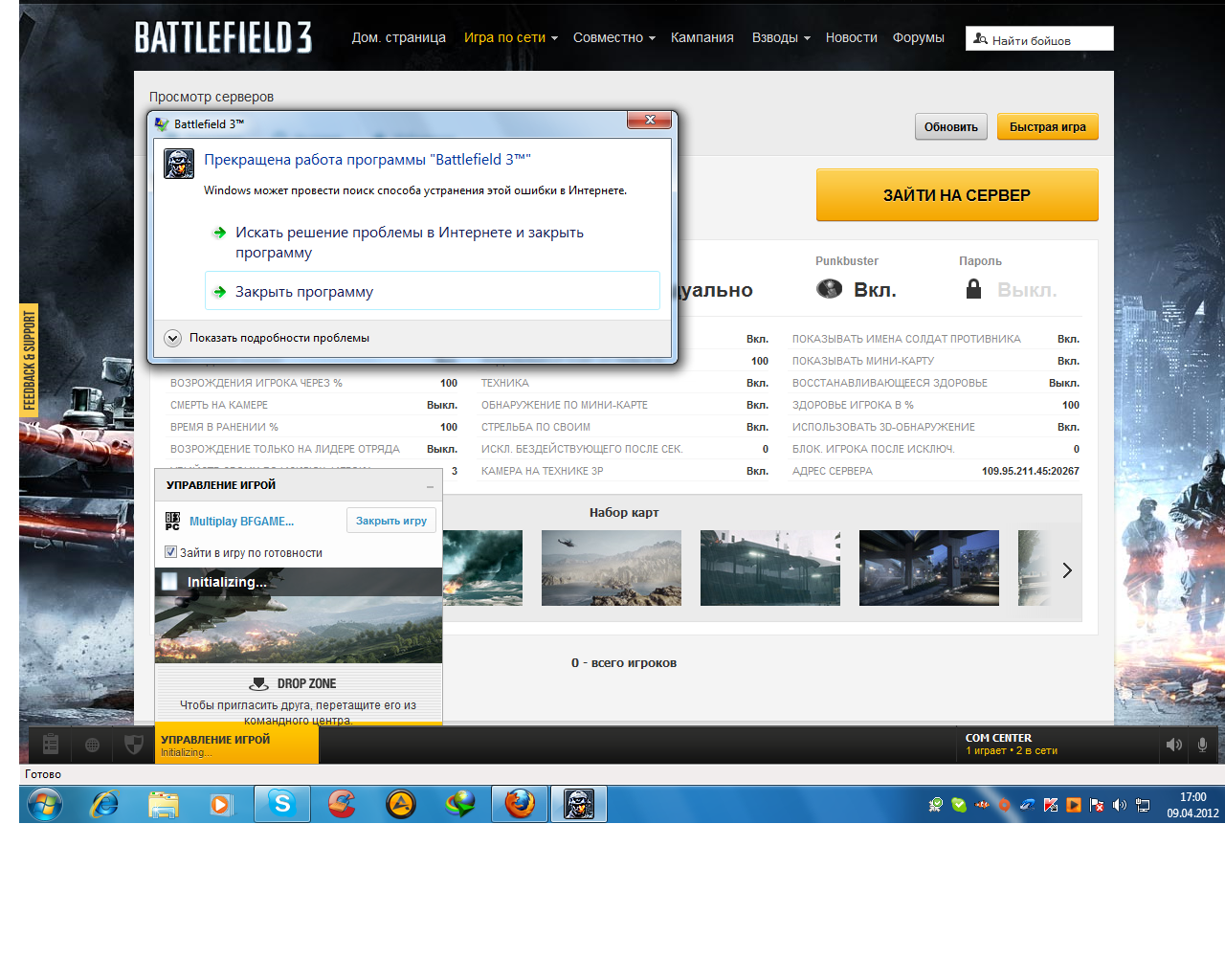Click the 'Смерть на камере' setting row
This screenshot has width=1225, height=980.
[314, 405]
